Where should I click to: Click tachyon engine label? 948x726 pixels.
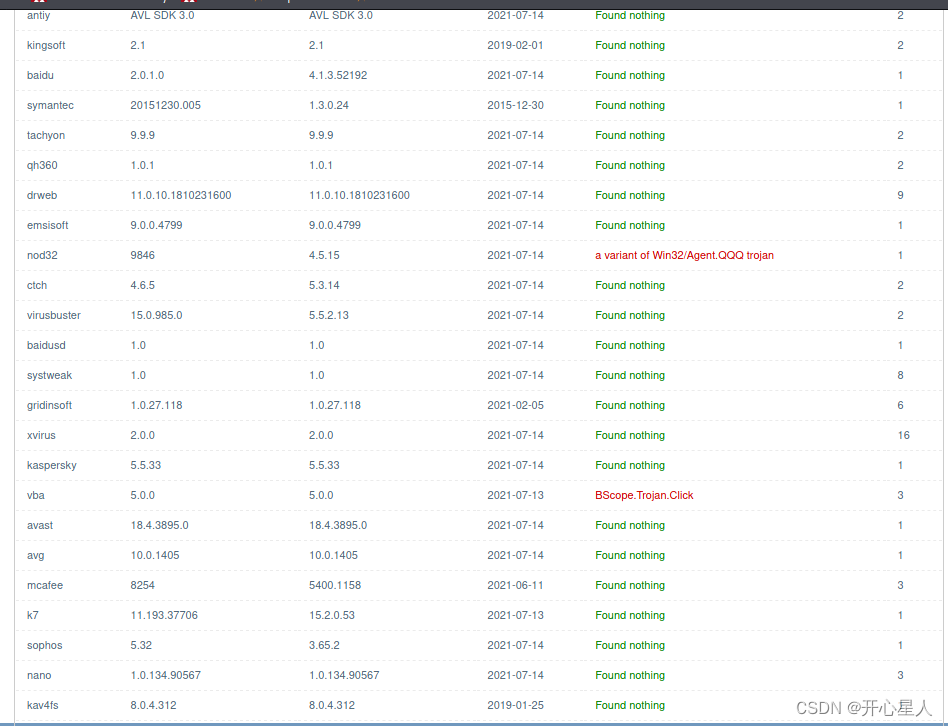pos(46,135)
